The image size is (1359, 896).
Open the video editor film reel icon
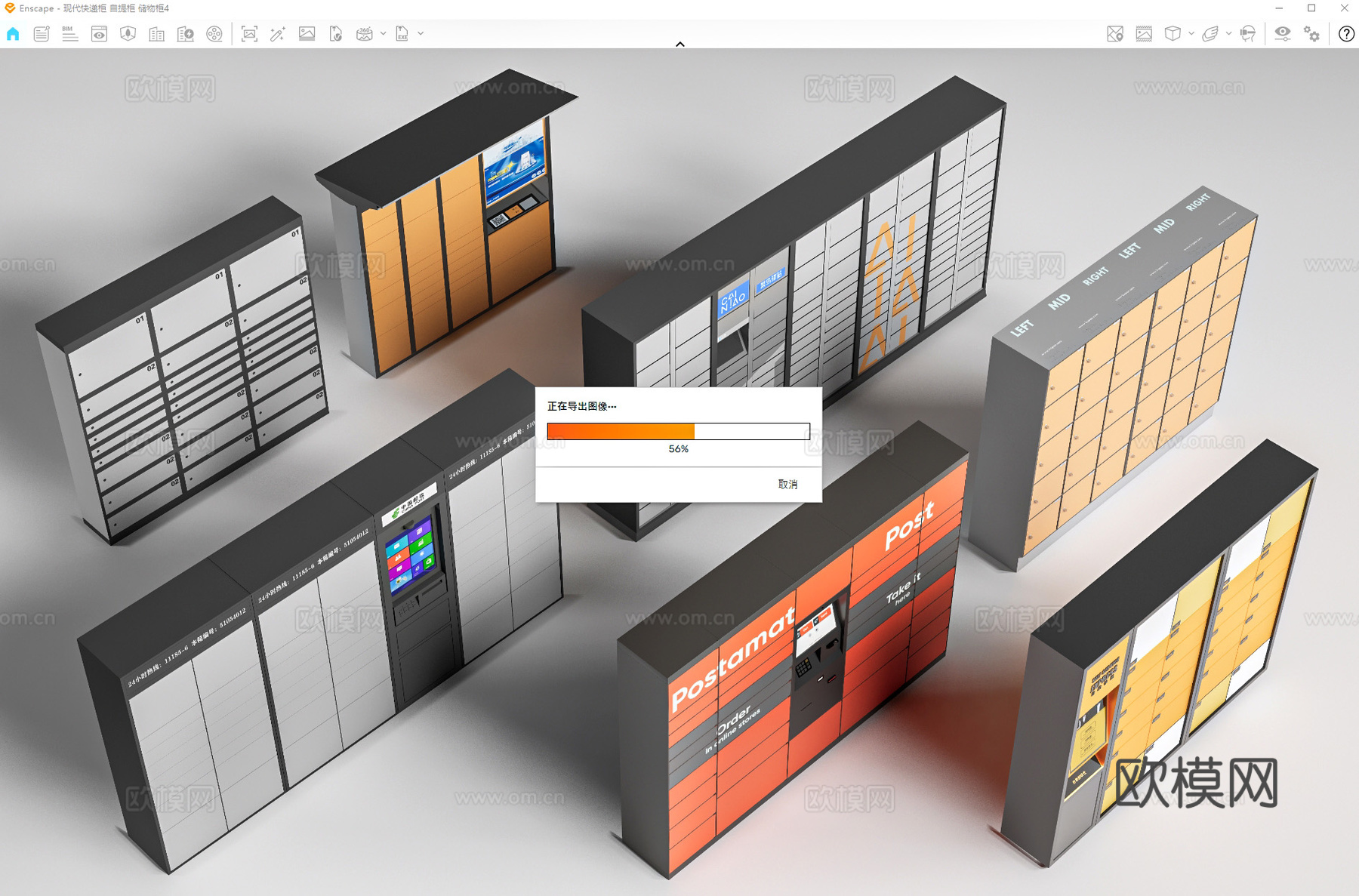pos(214,34)
